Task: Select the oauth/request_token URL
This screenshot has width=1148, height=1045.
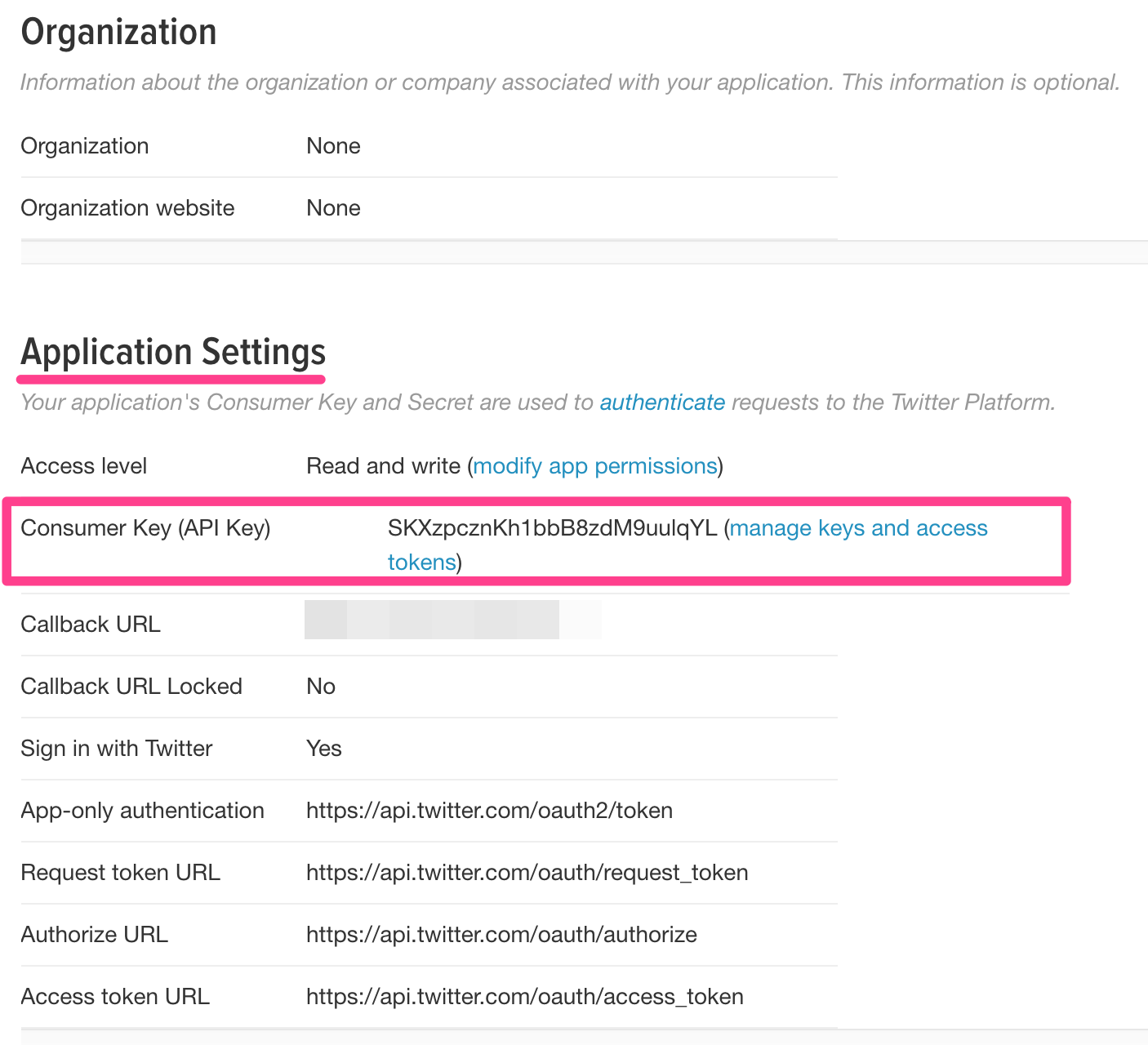Action: (x=527, y=873)
